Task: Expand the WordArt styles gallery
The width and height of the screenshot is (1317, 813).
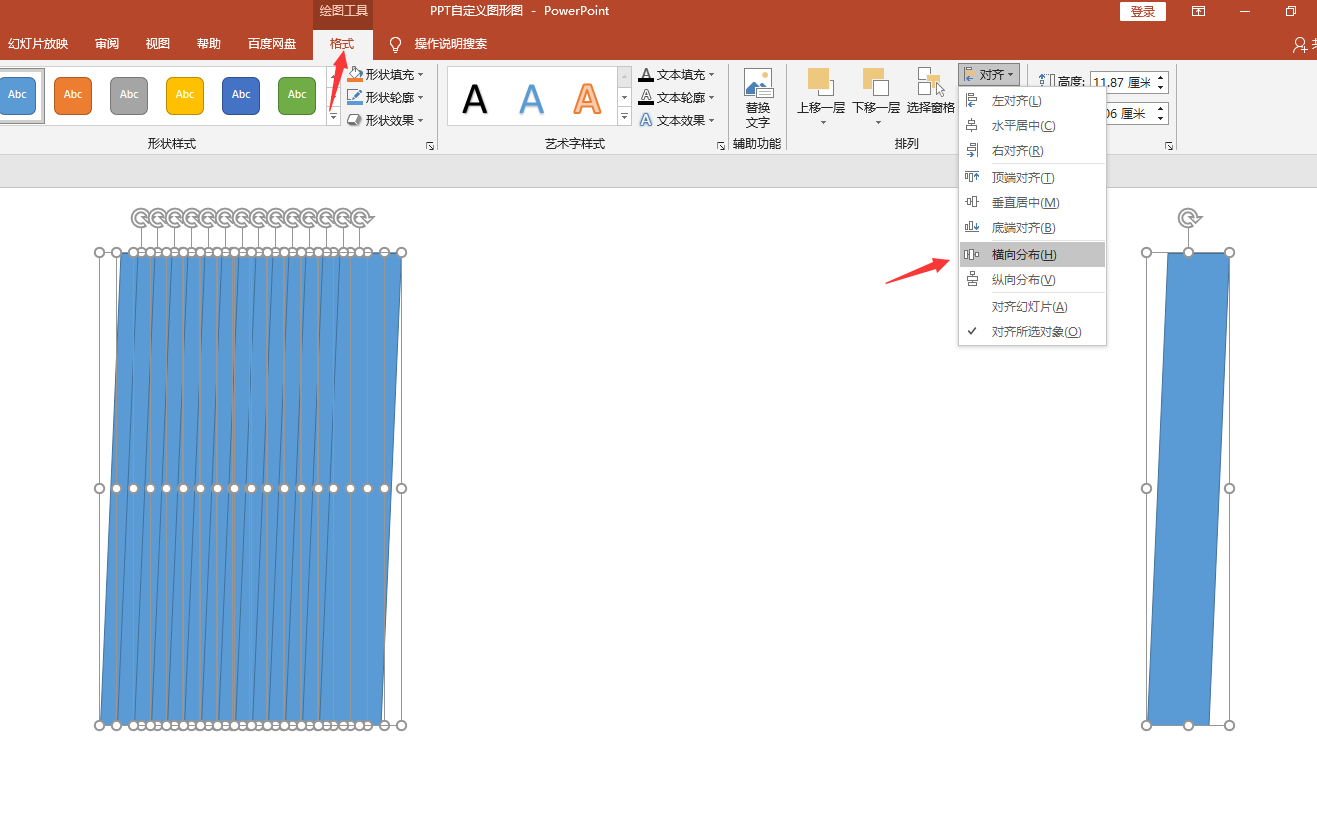Action: click(x=625, y=118)
